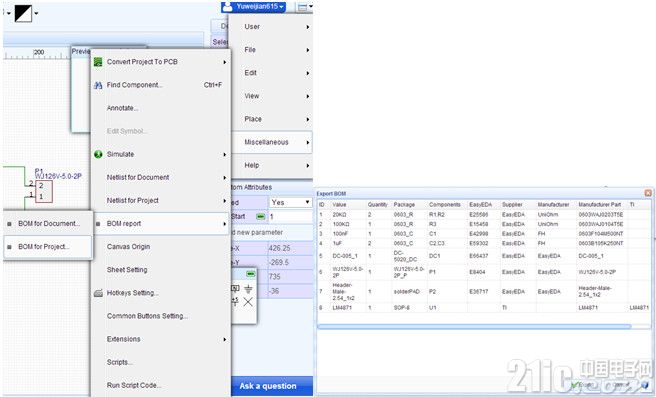The width and height of the screenshot is (656, 397).
Task: Click the Convert Project To PCB icon
Action: 98,62
